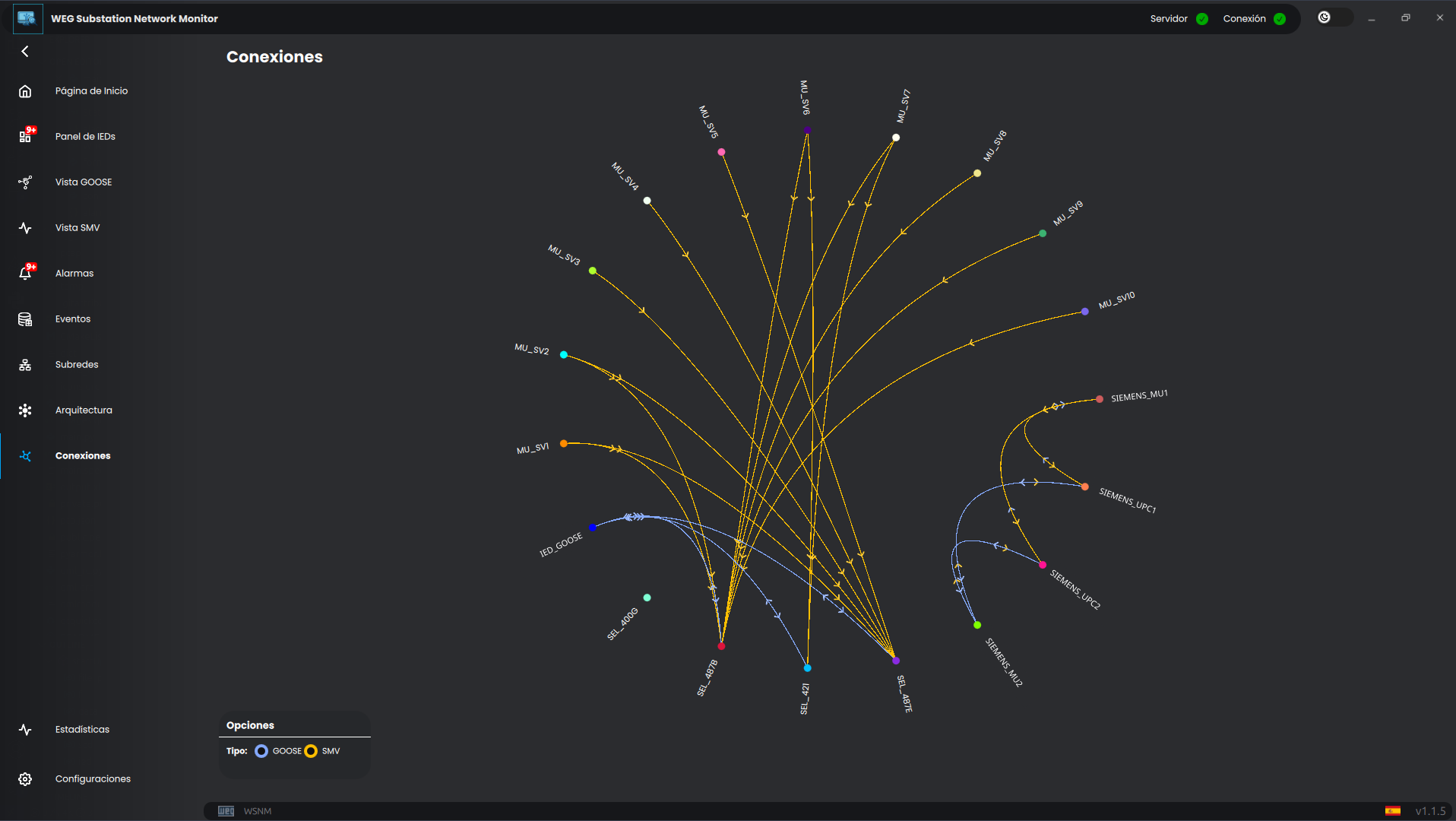This screenshot has width=1456, height=821.
Task: Click the Arquitectura sidebar icon
Action: (x=25, y=410)
